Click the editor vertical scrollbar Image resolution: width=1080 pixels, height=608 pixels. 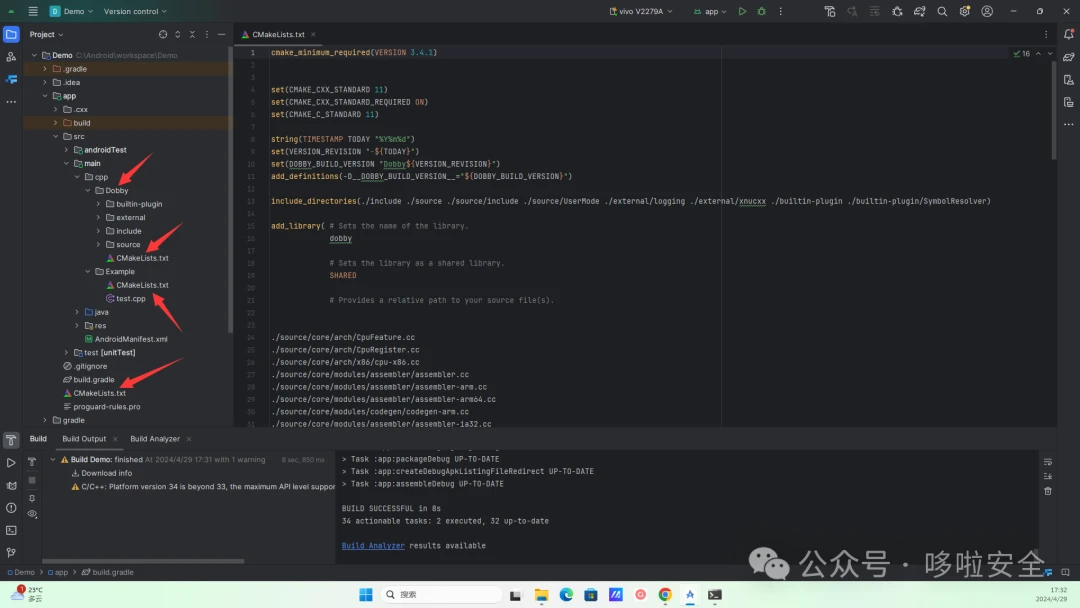pyautogui.click(x=1054, y=110)
